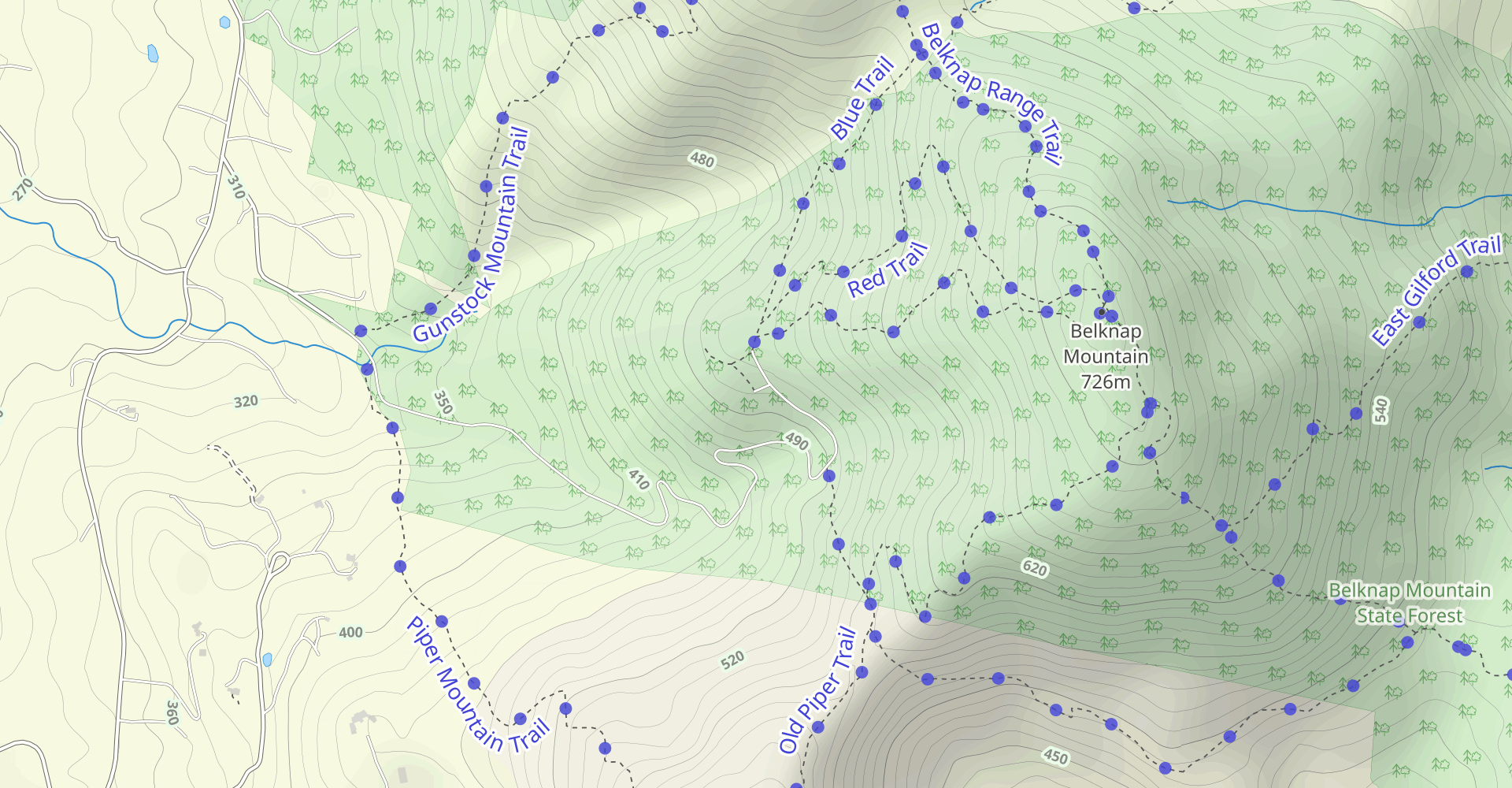Click the Belknap Mountain summit peak marker
The height and width of the screenshot is (788, 1512).
pyautogui.click(x=1100, y=313)
